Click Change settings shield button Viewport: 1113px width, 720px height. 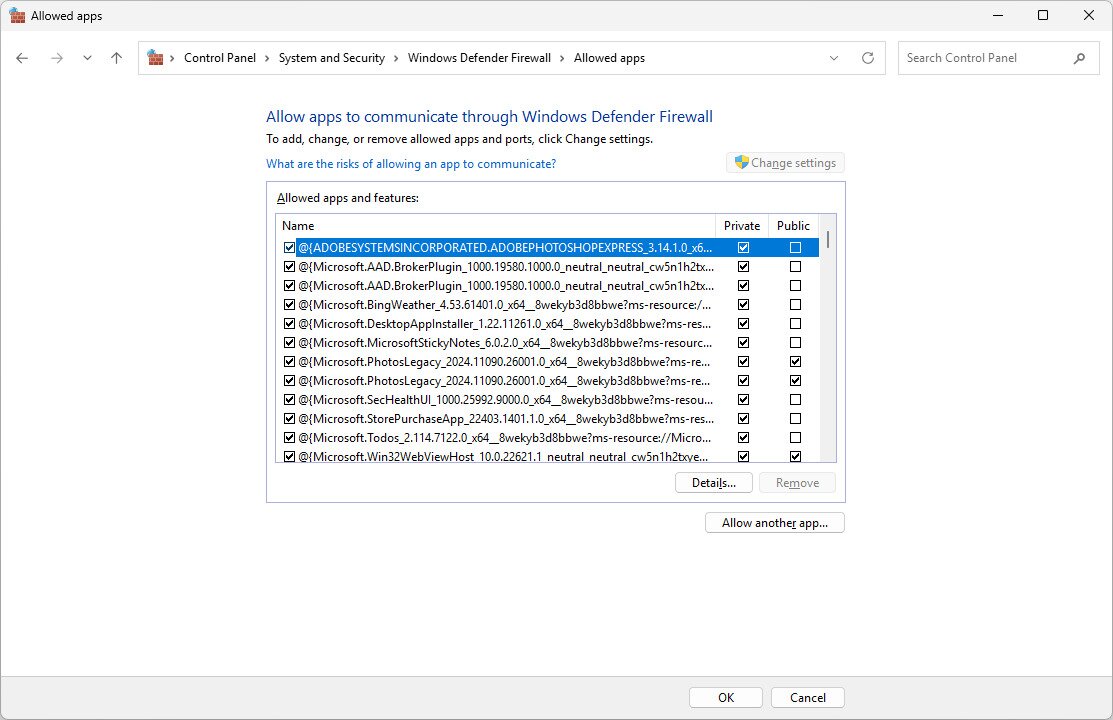point(785,163)
